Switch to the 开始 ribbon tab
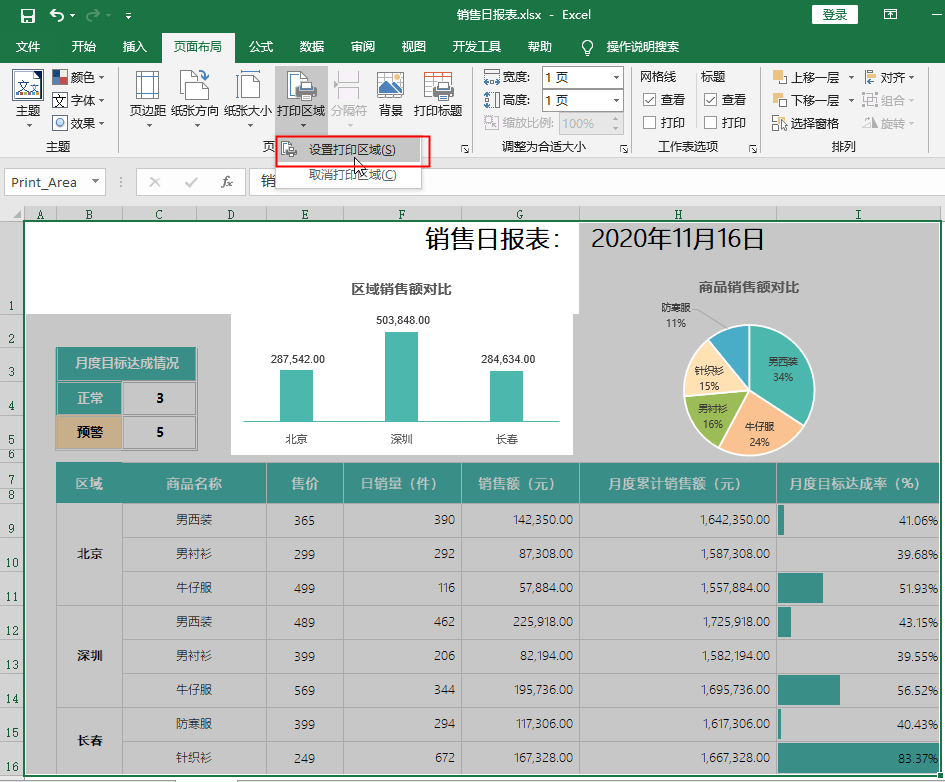This screenshot has height=782, width=945. tap(84, 47)
